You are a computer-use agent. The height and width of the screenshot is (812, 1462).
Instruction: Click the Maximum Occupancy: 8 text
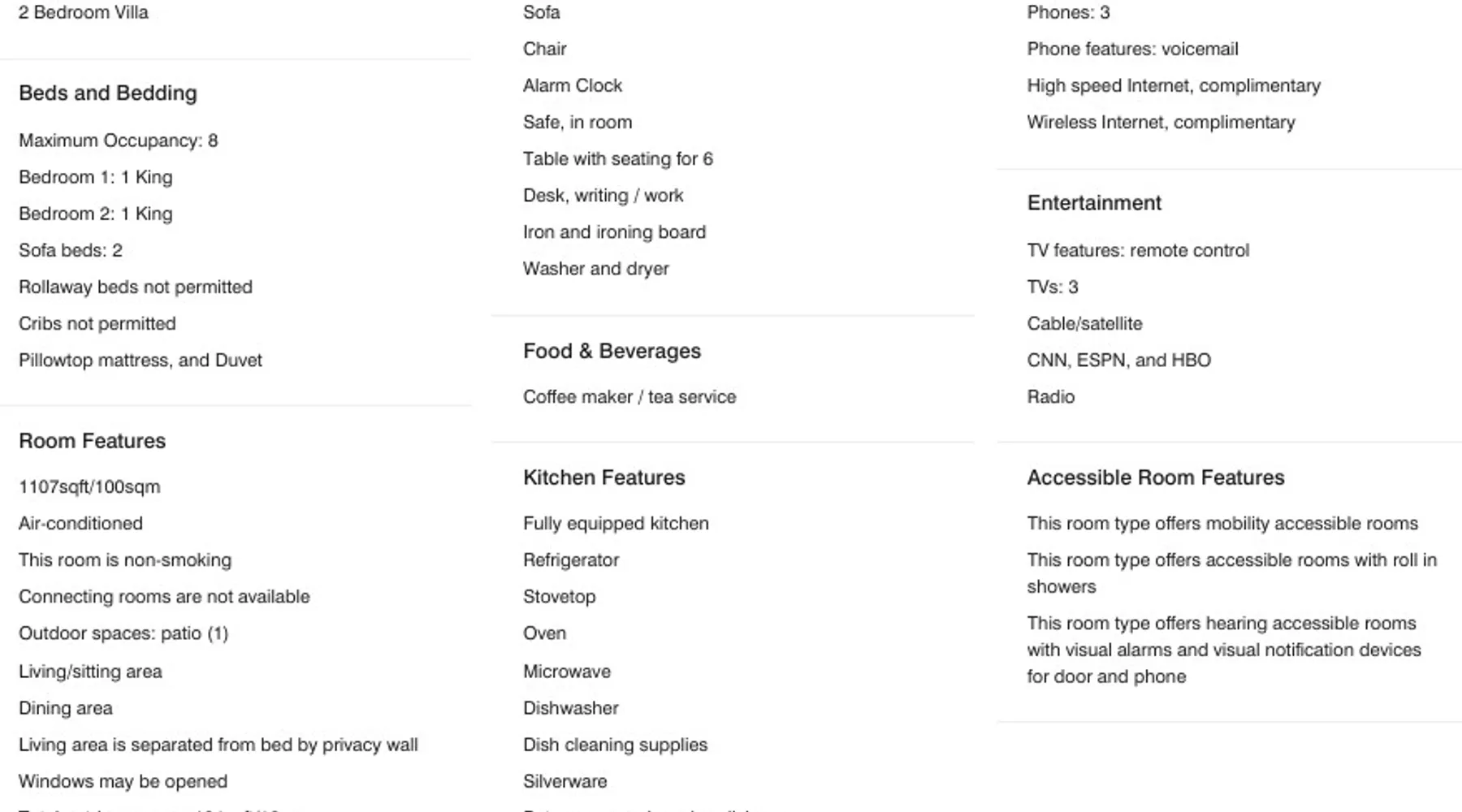click(x=118, y=140)
